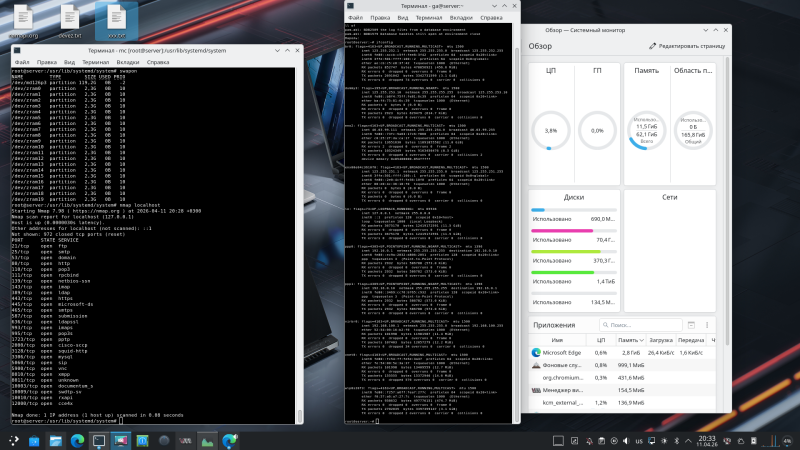Click the memory usage circular gauge
Image resolution: width=800 pixels, height=450 pixels.
point(645,130)
